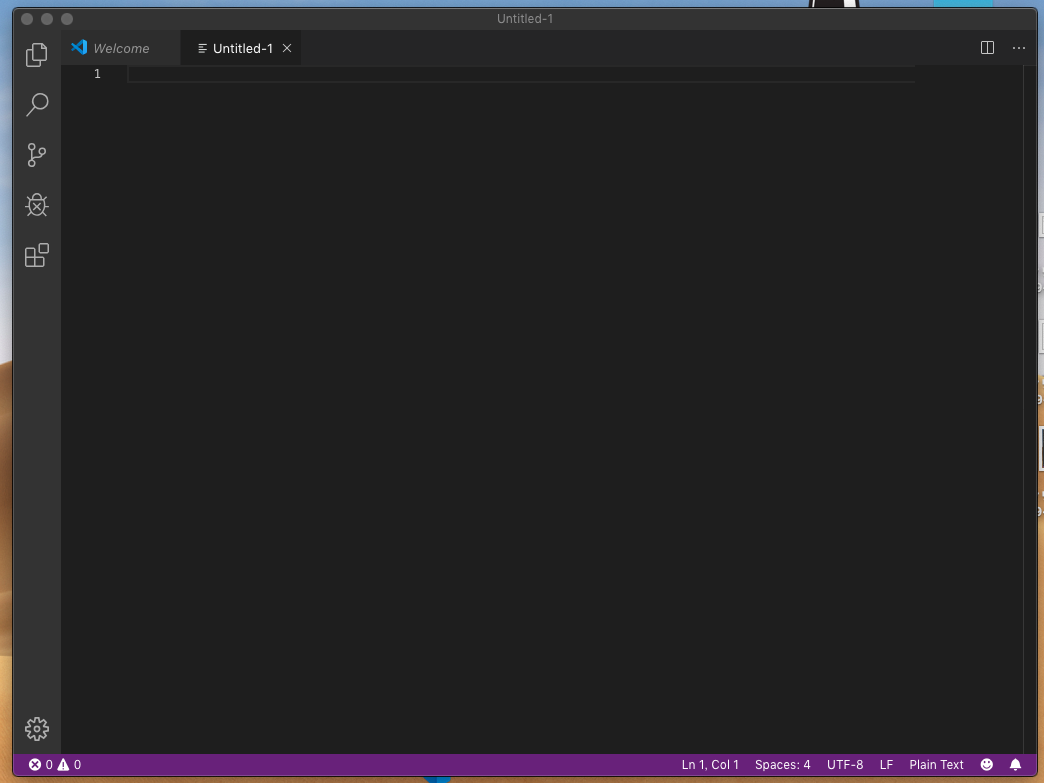Click the minimize window button
Screen dimensions: 1044x783
click(47, 19)
